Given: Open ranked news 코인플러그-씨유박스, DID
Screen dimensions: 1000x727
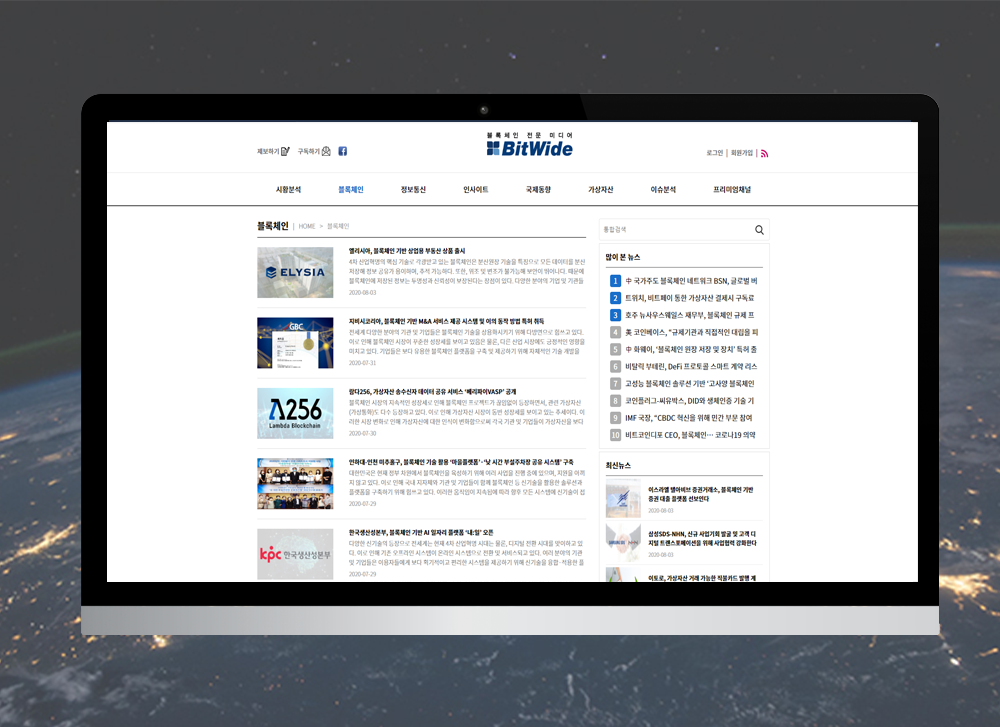Looking at the screenshot, I should click(689, 401).
